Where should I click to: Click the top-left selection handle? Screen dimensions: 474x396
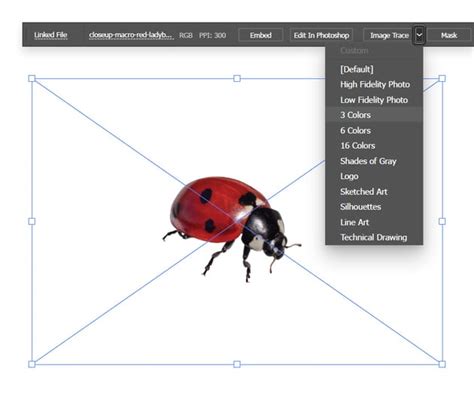coord(32,79)
